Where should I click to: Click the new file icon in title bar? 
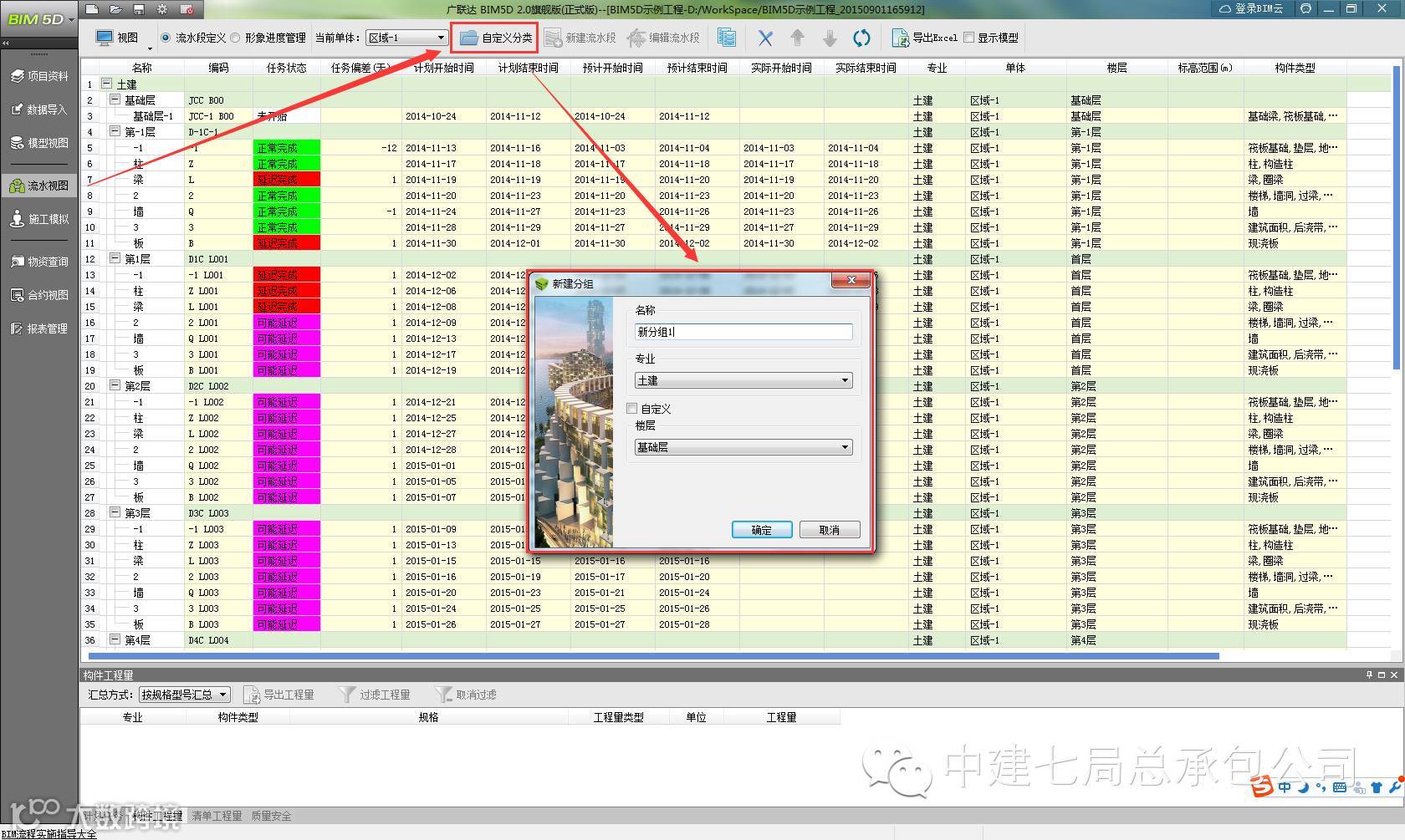coord(92,9)
